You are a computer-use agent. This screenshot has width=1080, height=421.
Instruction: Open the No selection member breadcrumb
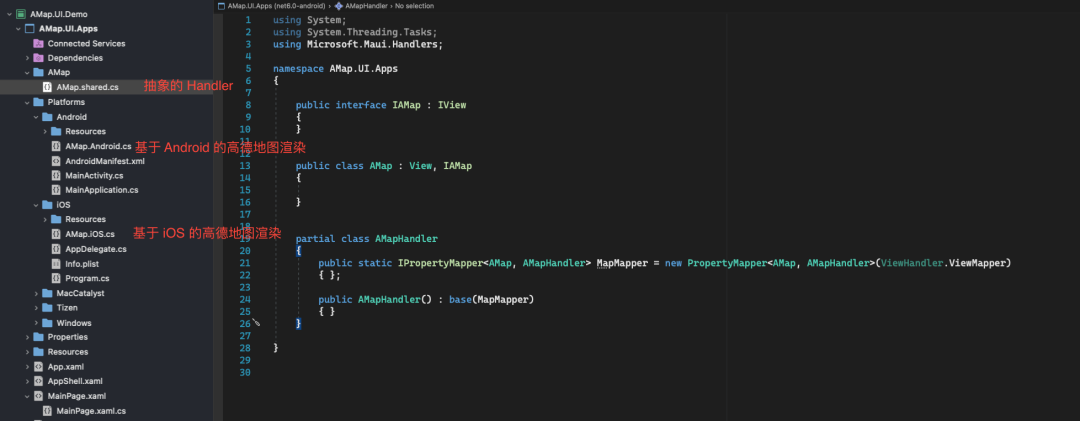pos(414,6)
